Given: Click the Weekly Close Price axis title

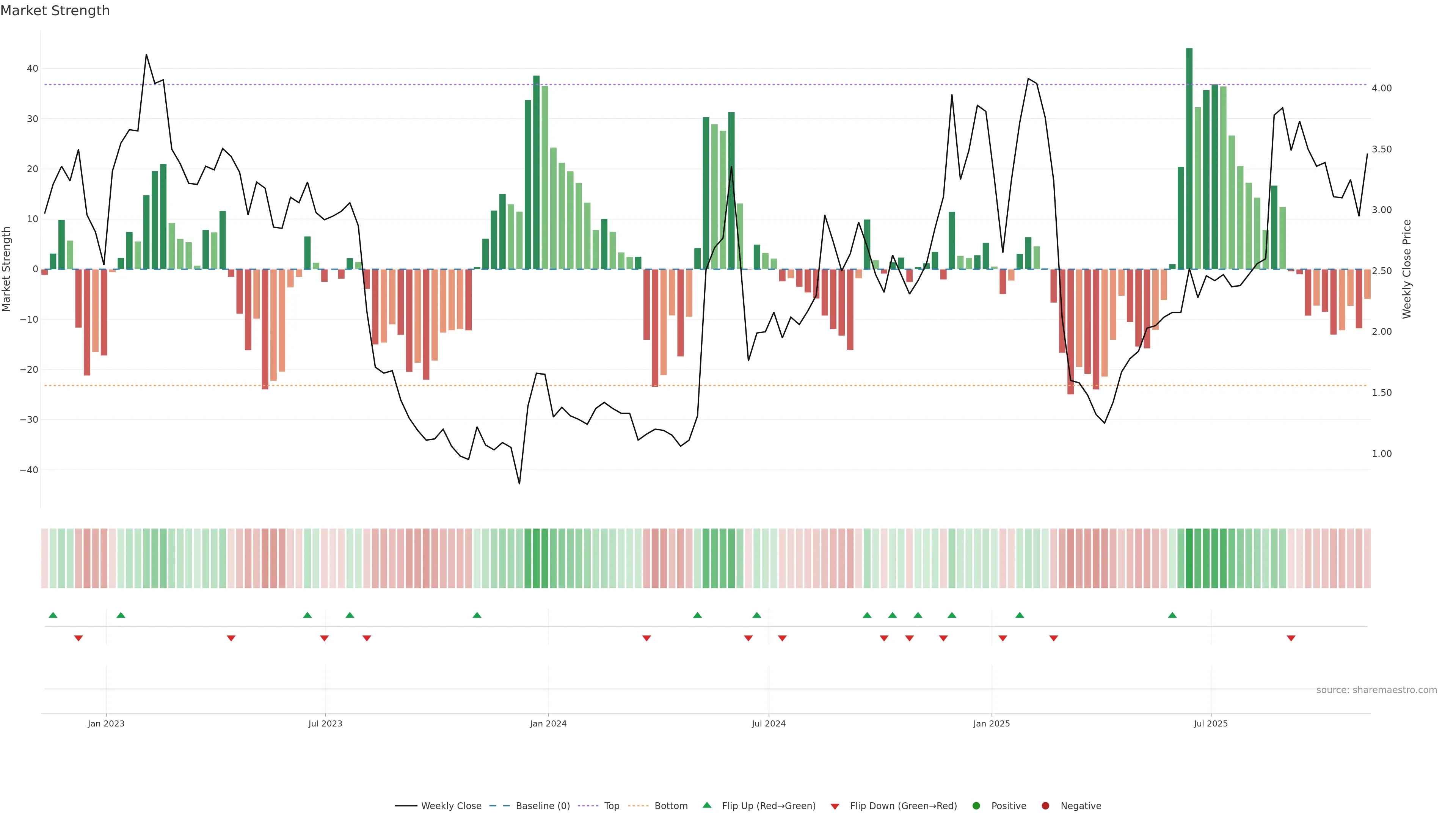Looking at the screenshot, I should pos(1407,269).
